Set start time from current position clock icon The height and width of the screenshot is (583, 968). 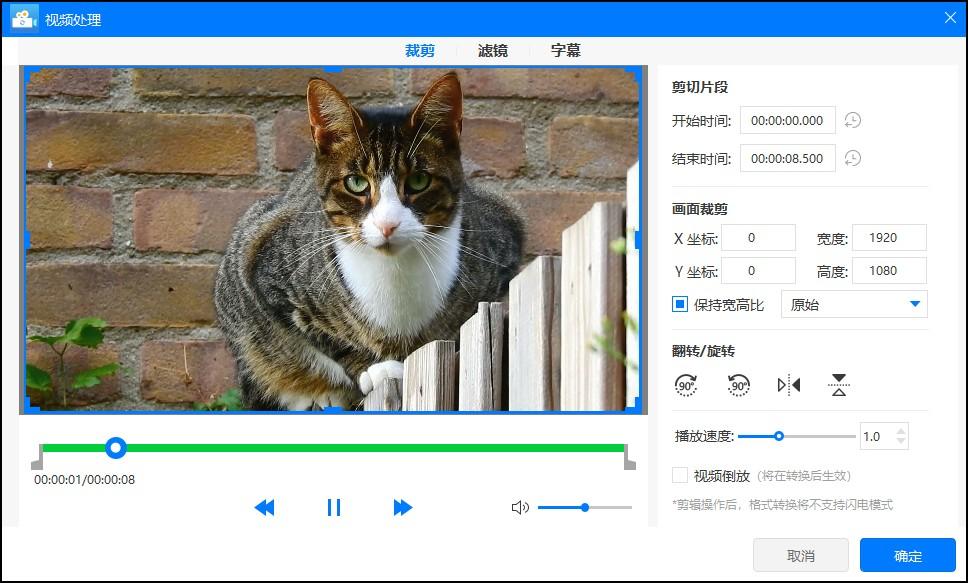(853, 120)
